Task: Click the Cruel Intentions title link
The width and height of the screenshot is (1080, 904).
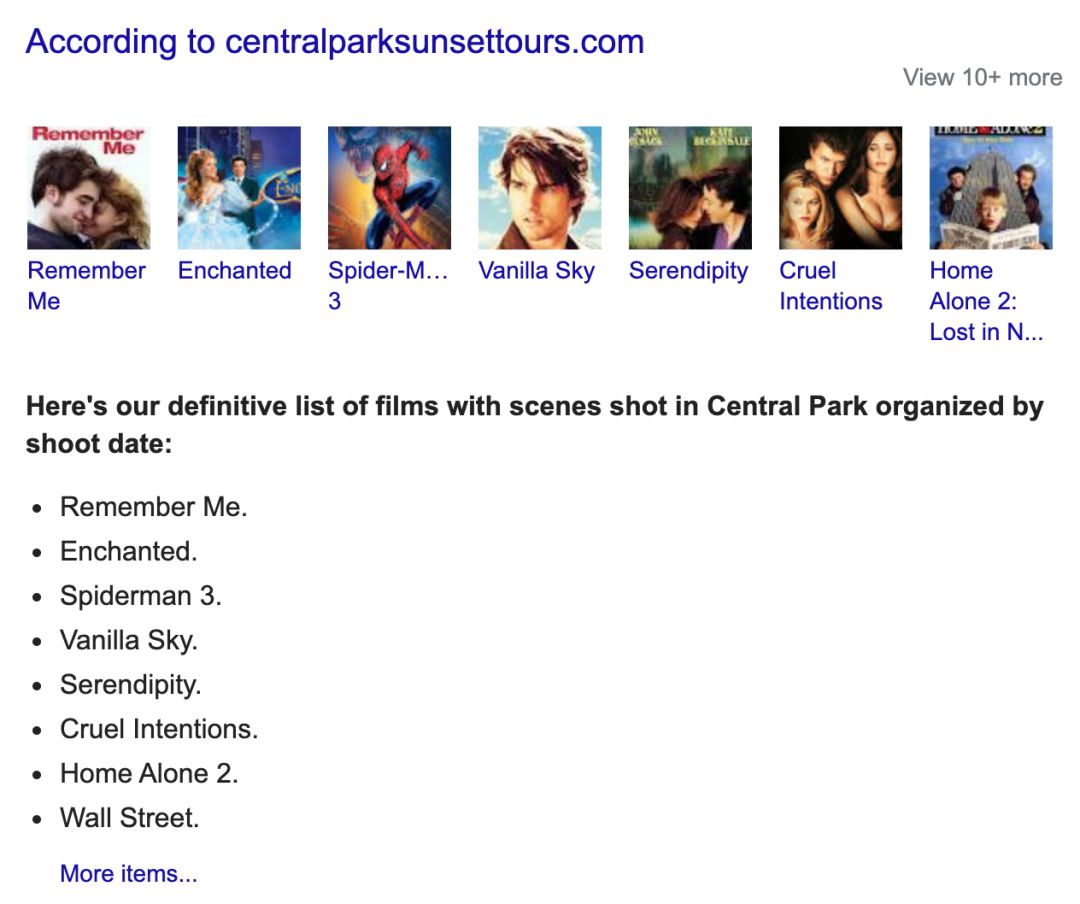Action: click(831, 285)
